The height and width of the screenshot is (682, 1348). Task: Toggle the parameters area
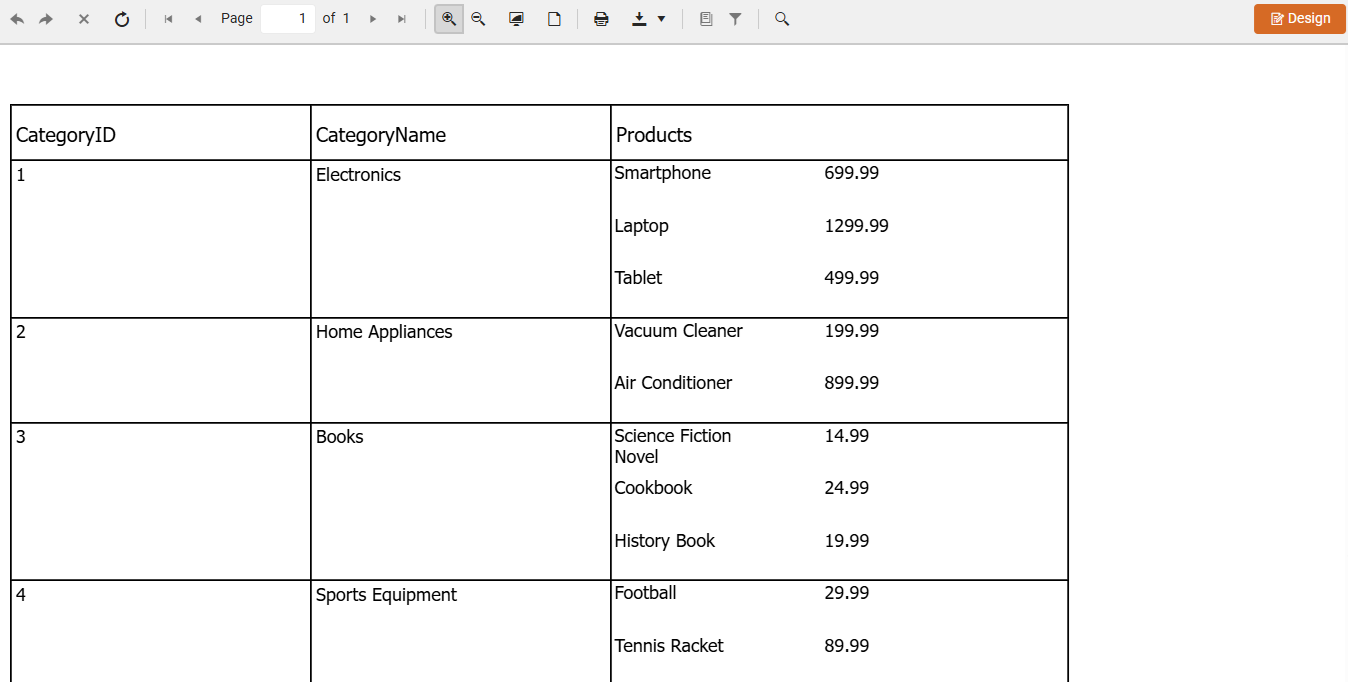point(736,18)
